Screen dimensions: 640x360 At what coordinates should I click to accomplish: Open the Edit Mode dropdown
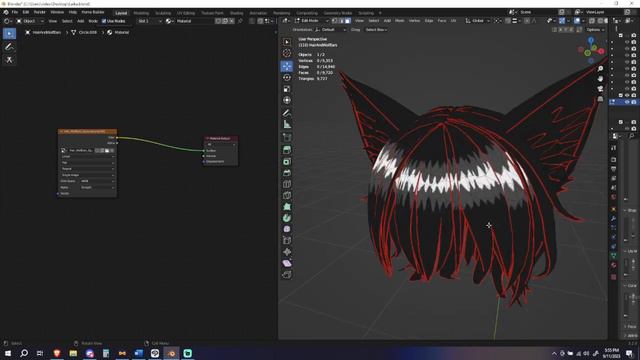(312, 21)
